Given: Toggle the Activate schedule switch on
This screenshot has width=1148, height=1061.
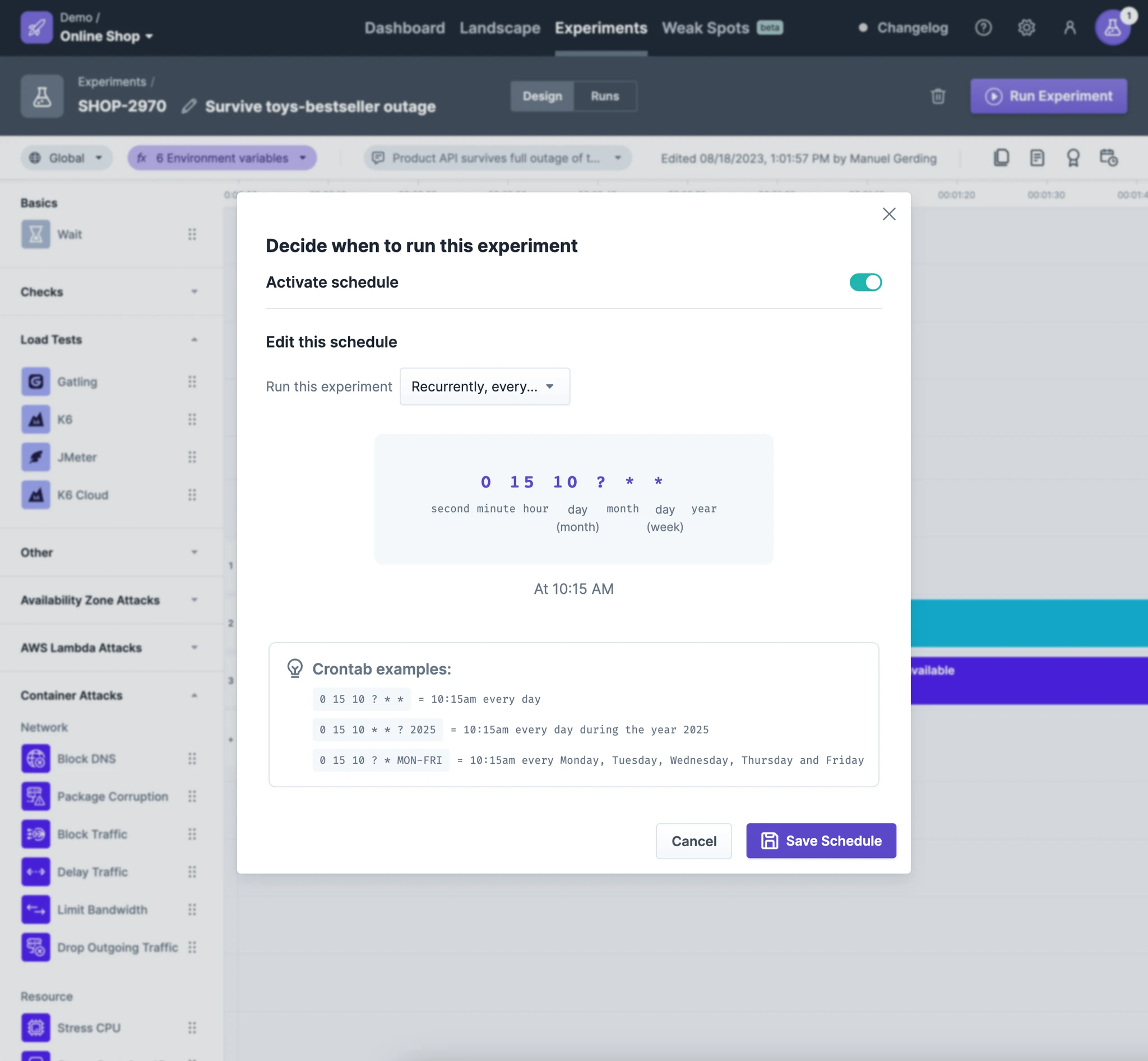Looking at the screenshot, I should [x=864, y=281].
